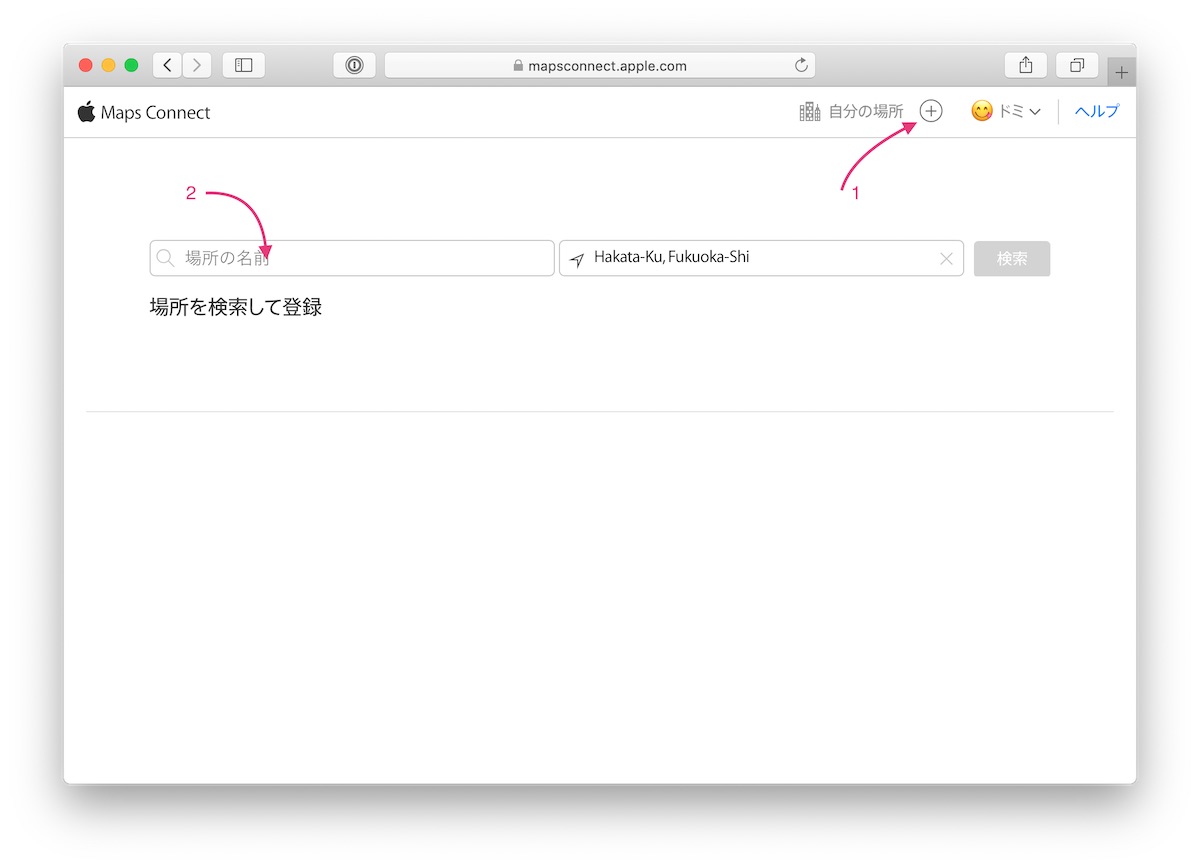Open the ヘルプ link
This screenshot has height=868, width=1200.
[x=1097, y=112]
